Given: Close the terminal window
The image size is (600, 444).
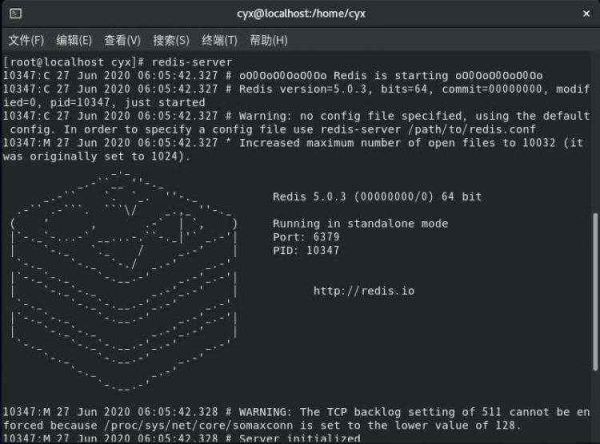Looking at the screenshot, I should (x=586, y=14).
